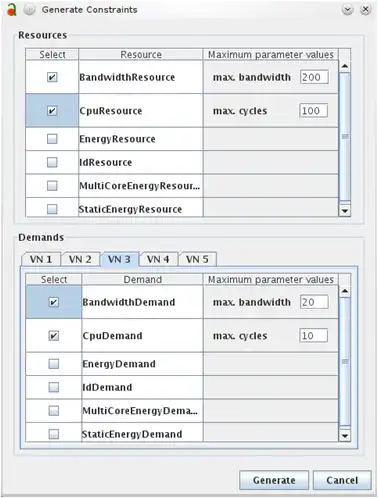Switch to the VN 1 tab

pyautogui.click(x=41, y=259)
